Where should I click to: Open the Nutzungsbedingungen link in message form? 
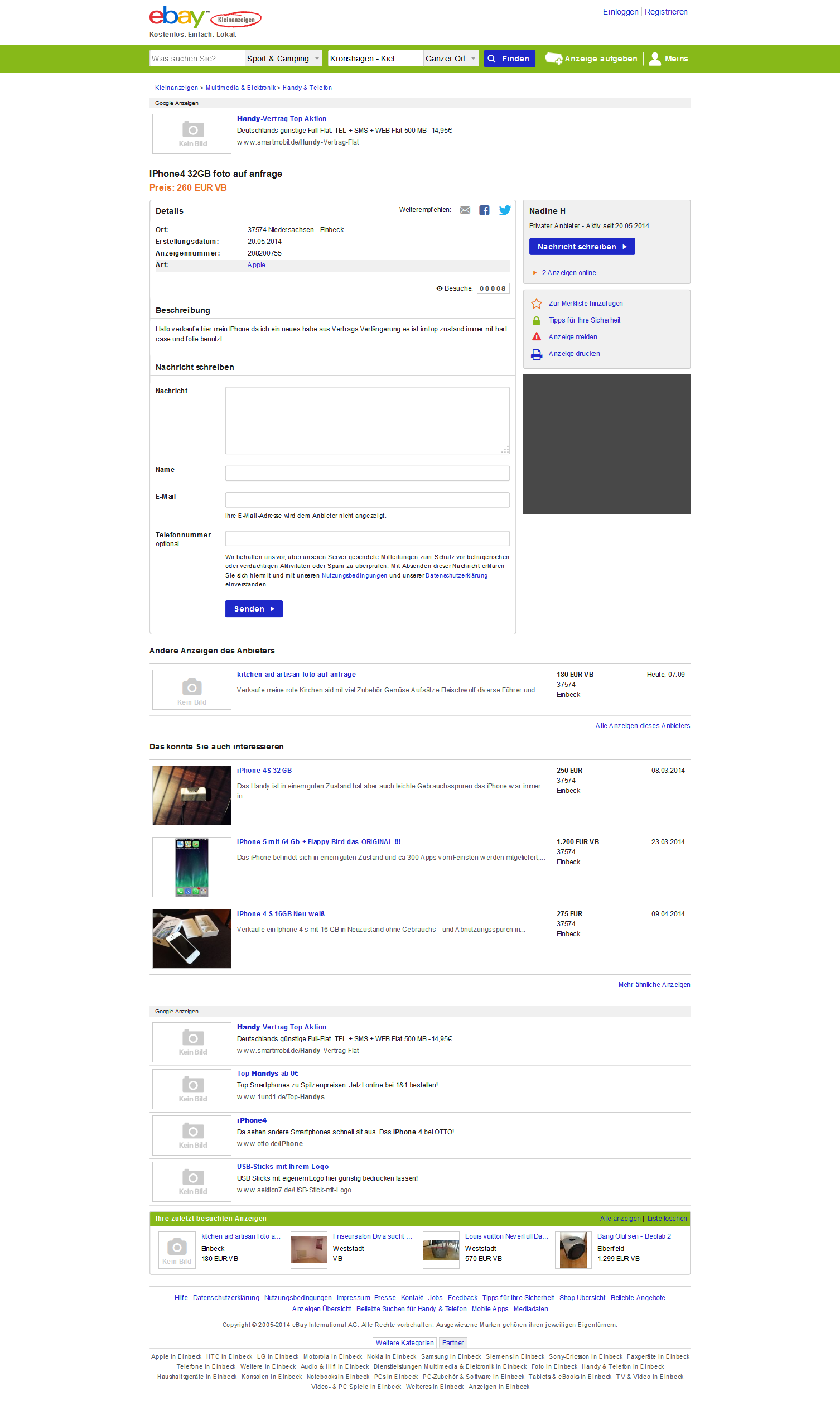coord(354,575)
